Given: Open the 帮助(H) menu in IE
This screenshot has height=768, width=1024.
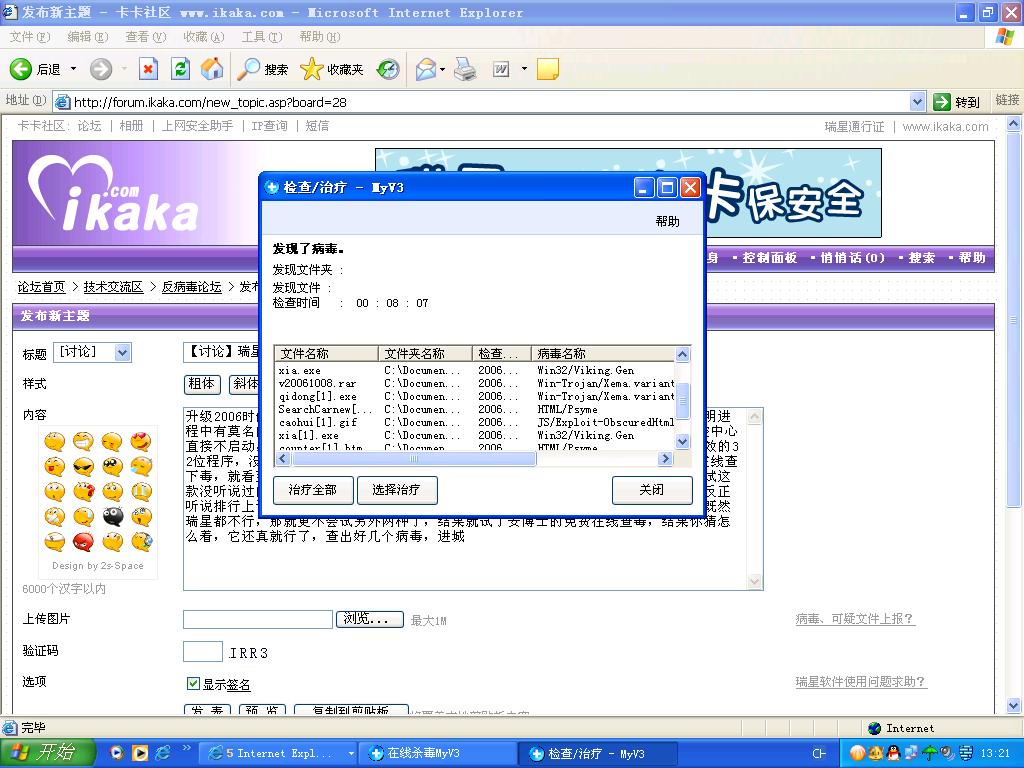Looking at the screenshot, I should (x=320, y=37).
